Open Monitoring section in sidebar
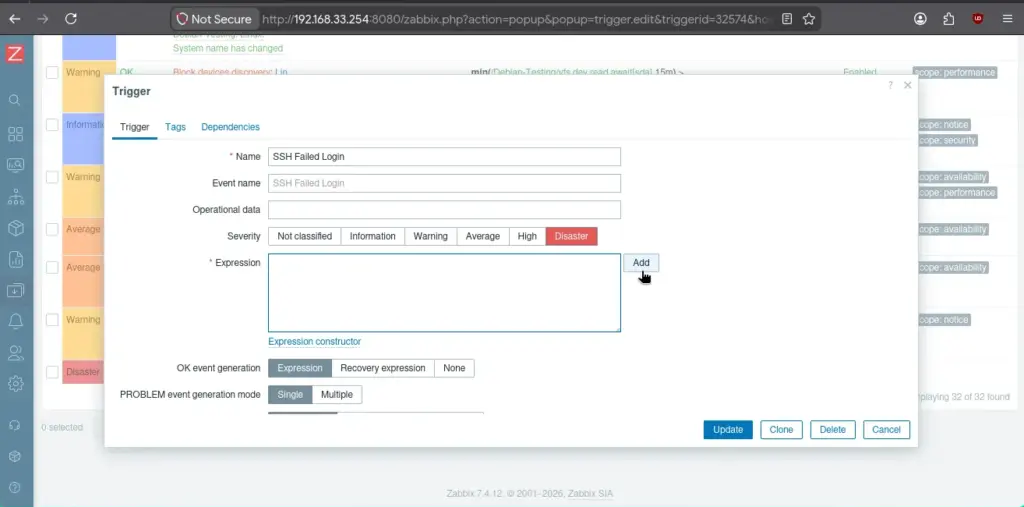The width and height of the screenshot is (1024, 507). coord(15,165)
